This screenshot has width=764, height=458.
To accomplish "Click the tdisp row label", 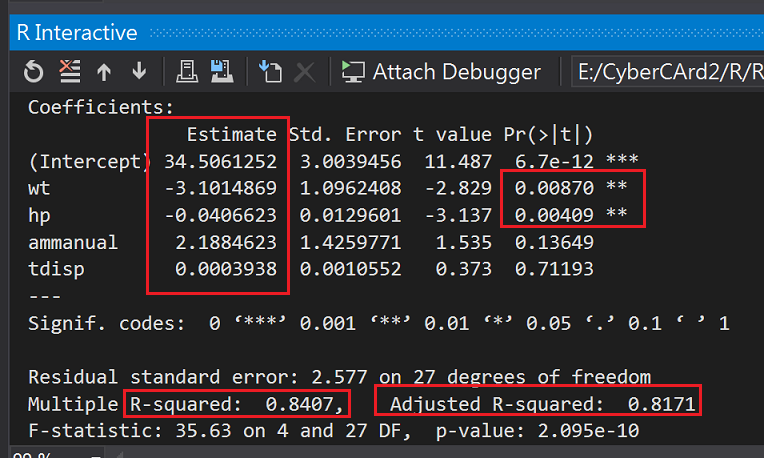I will [56, 269].
